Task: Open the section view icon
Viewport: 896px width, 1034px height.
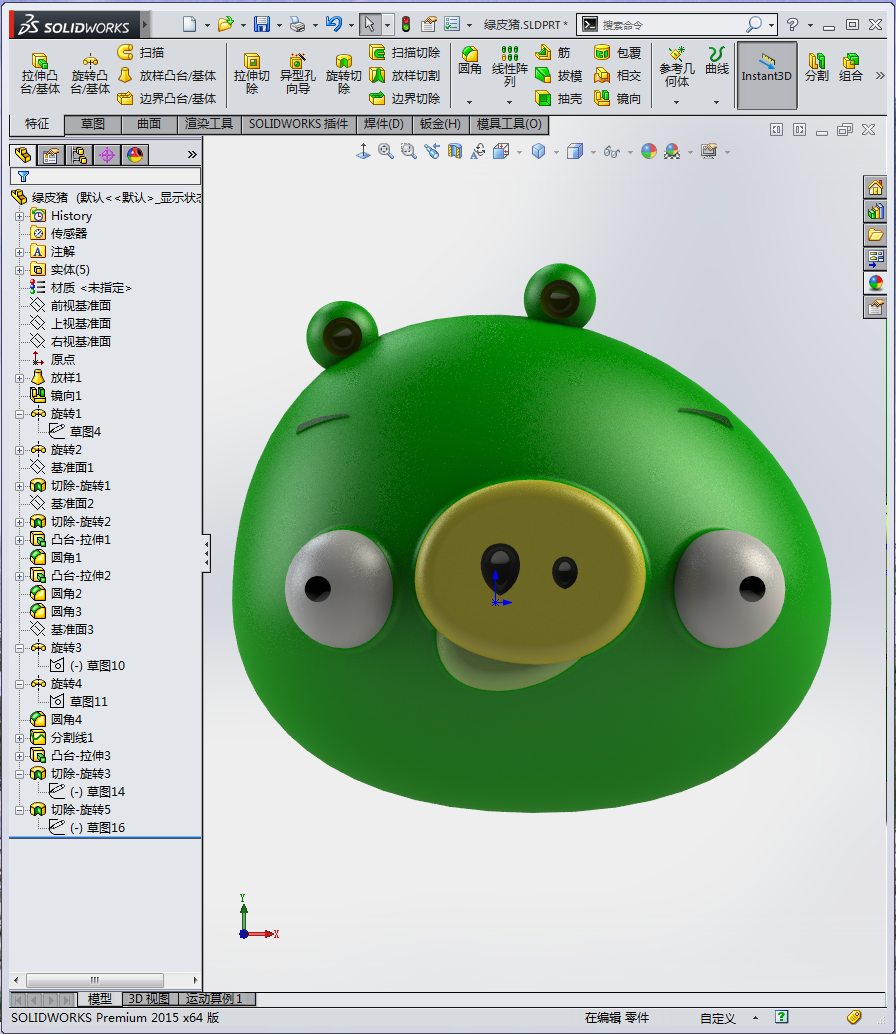Action: point(454,152)
